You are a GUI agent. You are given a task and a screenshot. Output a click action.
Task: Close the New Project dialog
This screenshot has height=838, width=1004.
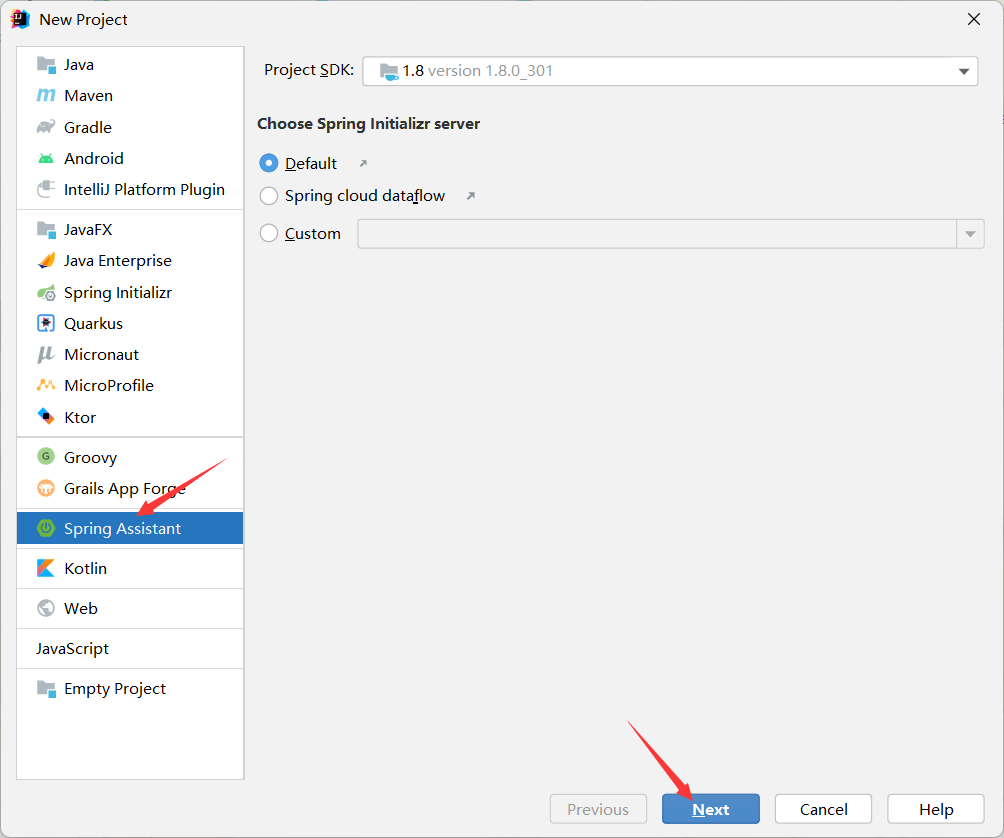[974, 19]
